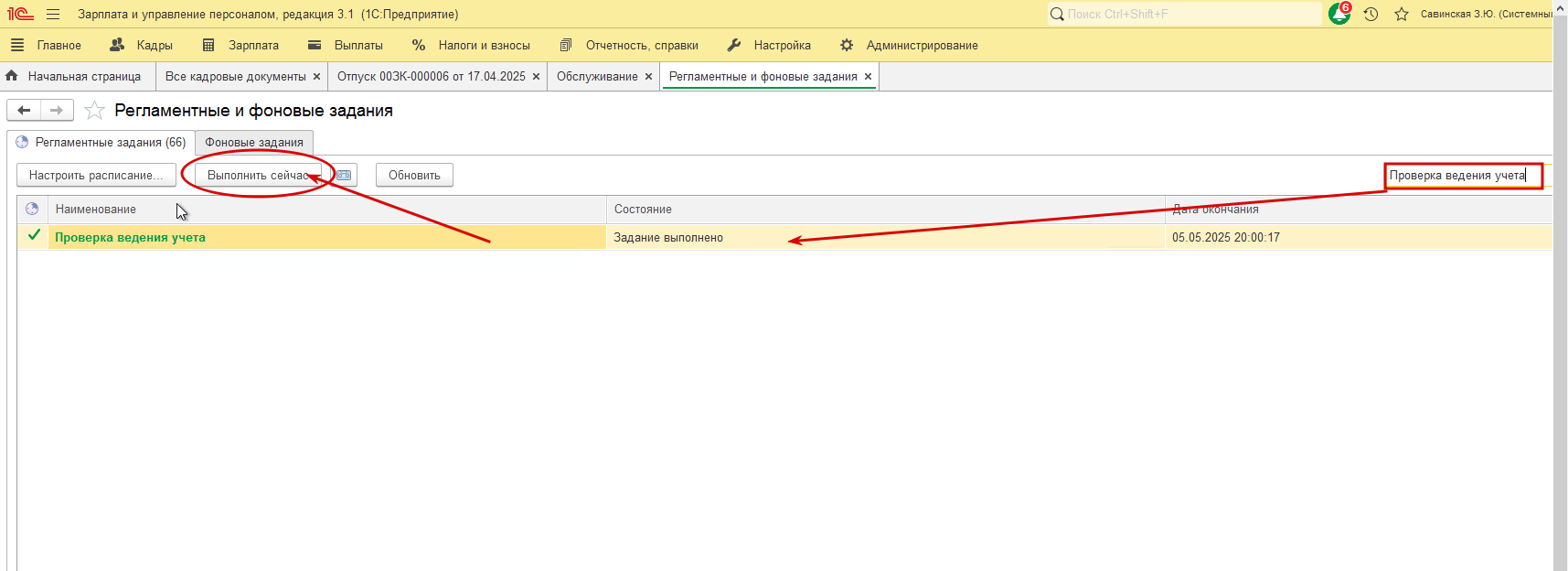The width and height of the screenshot is (1568, 571).
Task: Switch to the Обслуживание tab
Action: coord(597,77)
